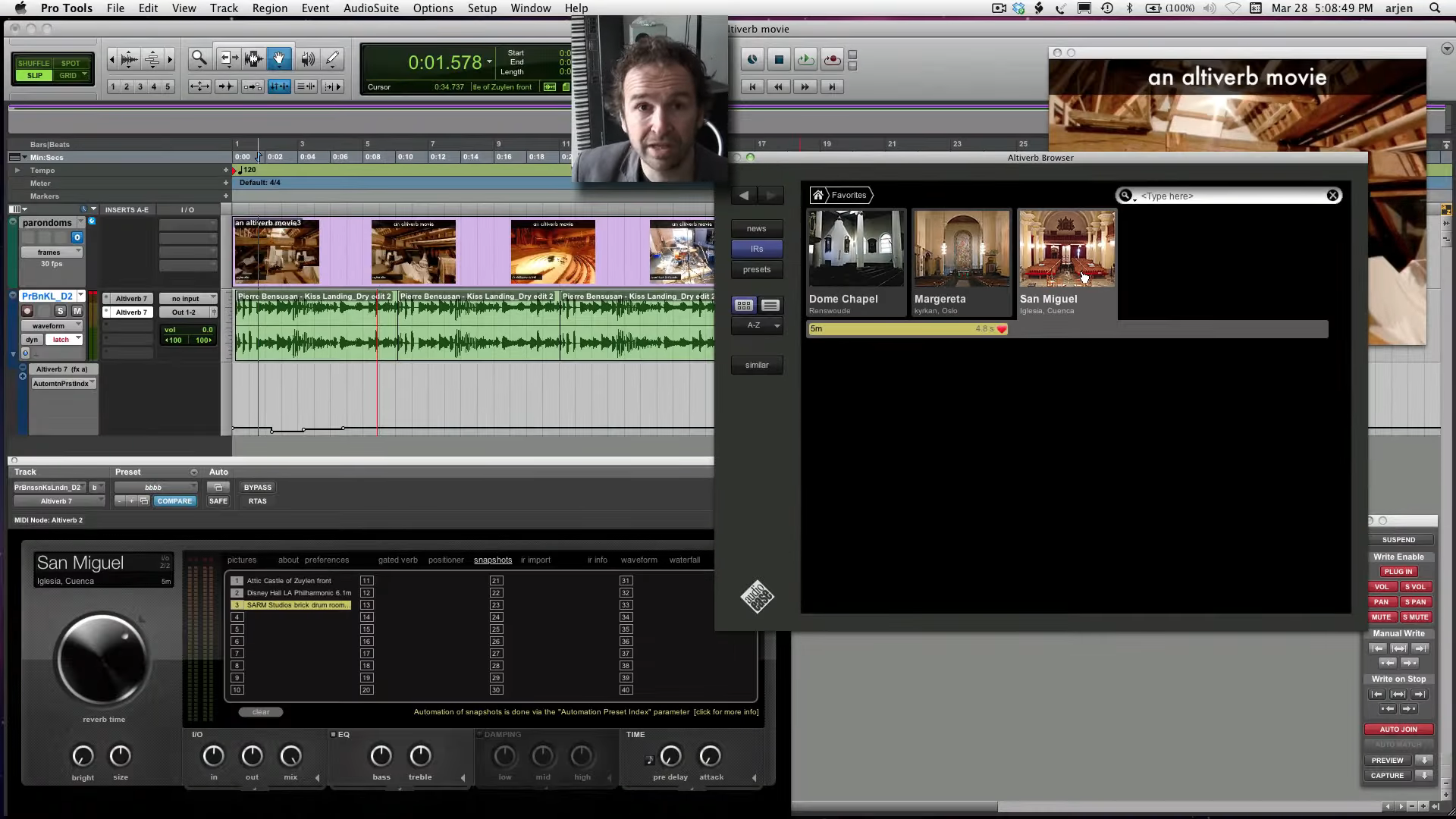This screenshot has height=819, width=1456.
Task: Enable Shuffle edit mode
Action: [x=34, y=64]
